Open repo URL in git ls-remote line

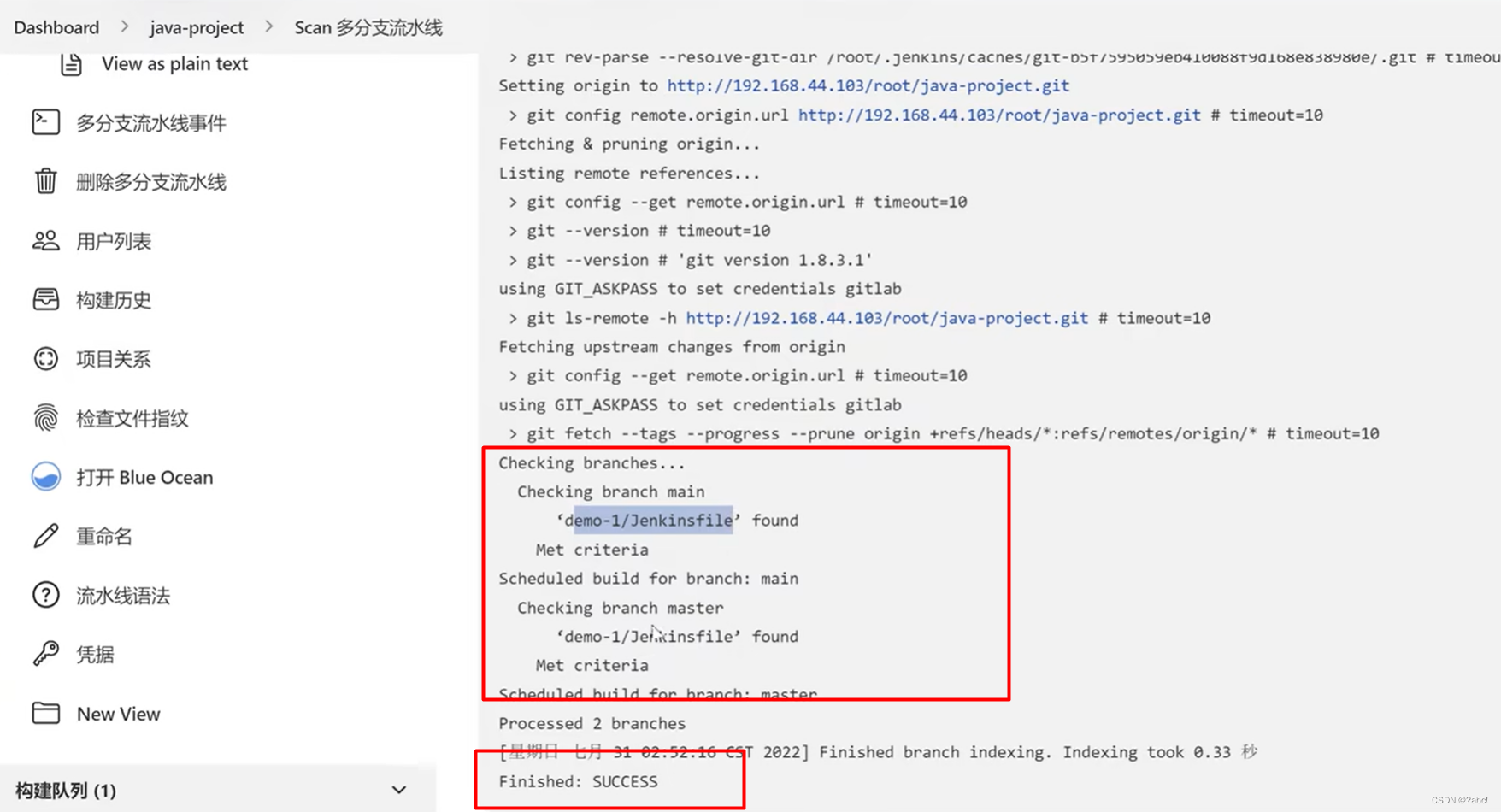click(887, 318)
